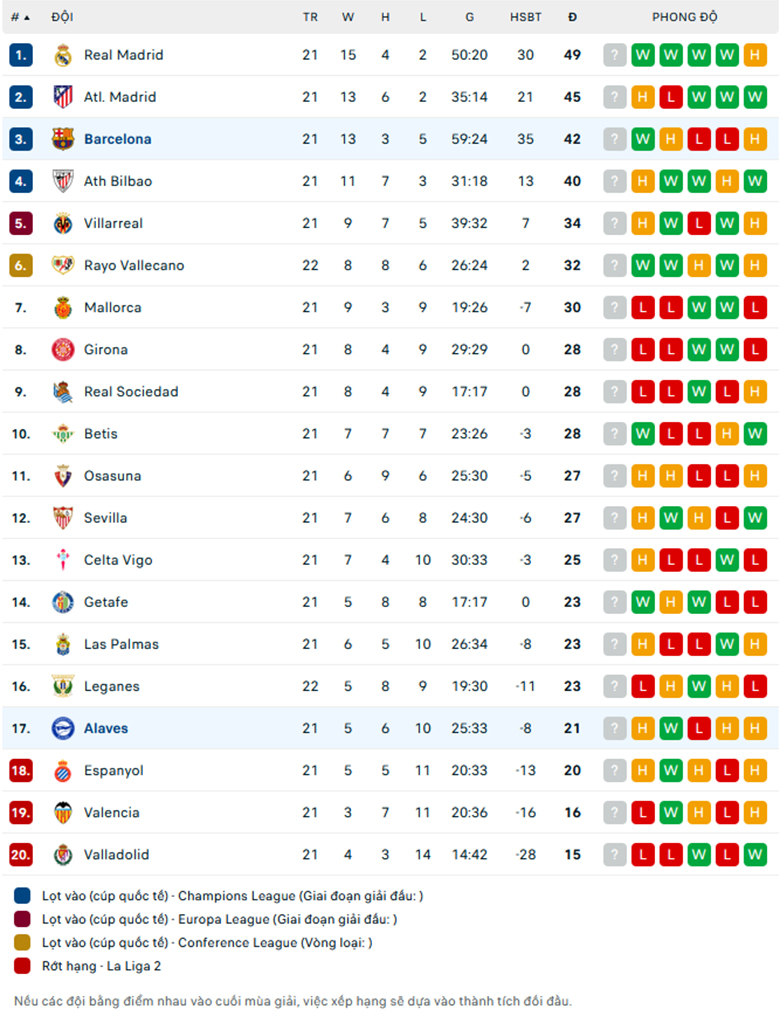Sort by the HSBT goal difference header

(x=525, y=17)
